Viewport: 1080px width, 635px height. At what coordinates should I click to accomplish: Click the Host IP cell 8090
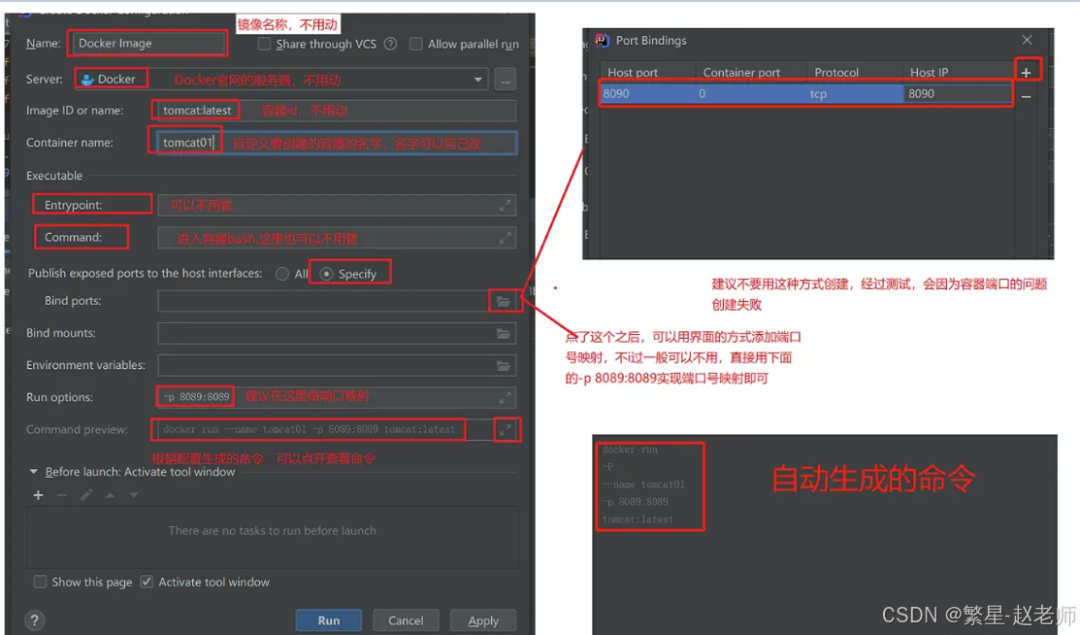click(957, 94)
